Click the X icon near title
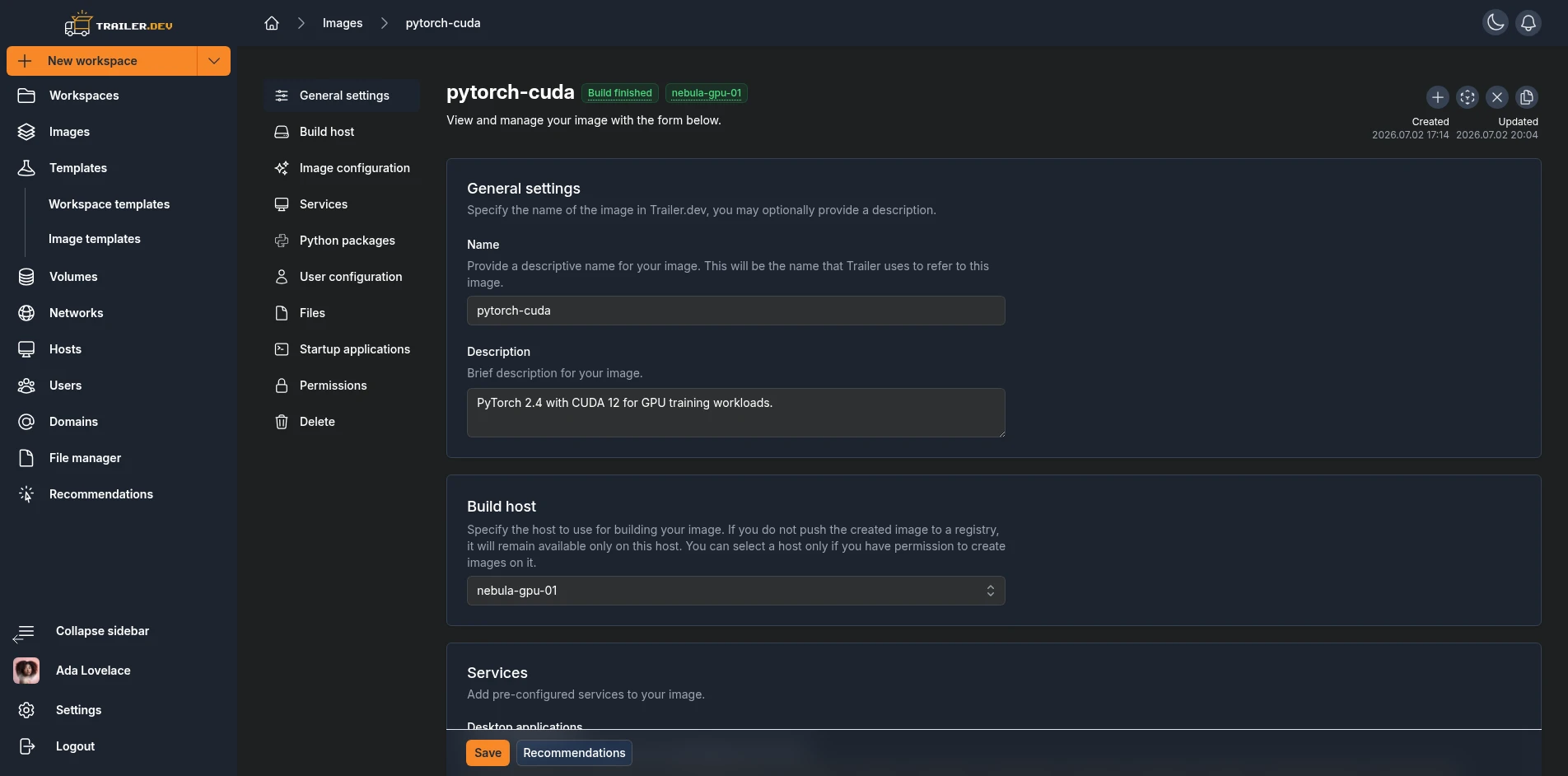 coord(1497,97)
